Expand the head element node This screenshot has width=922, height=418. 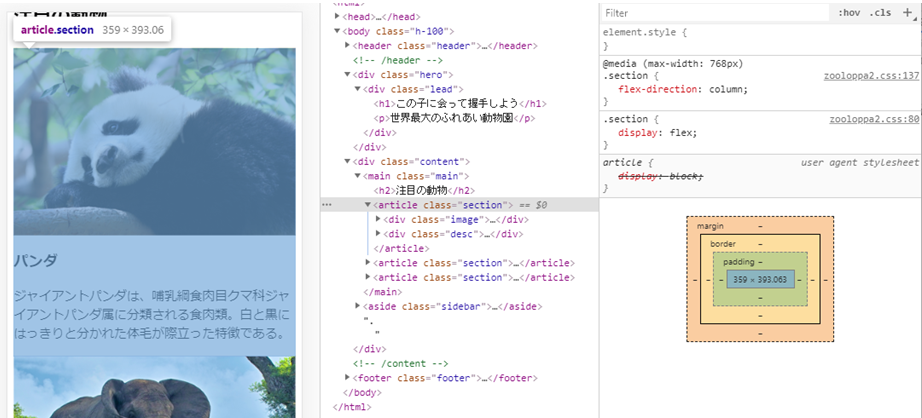coord(337,16)
